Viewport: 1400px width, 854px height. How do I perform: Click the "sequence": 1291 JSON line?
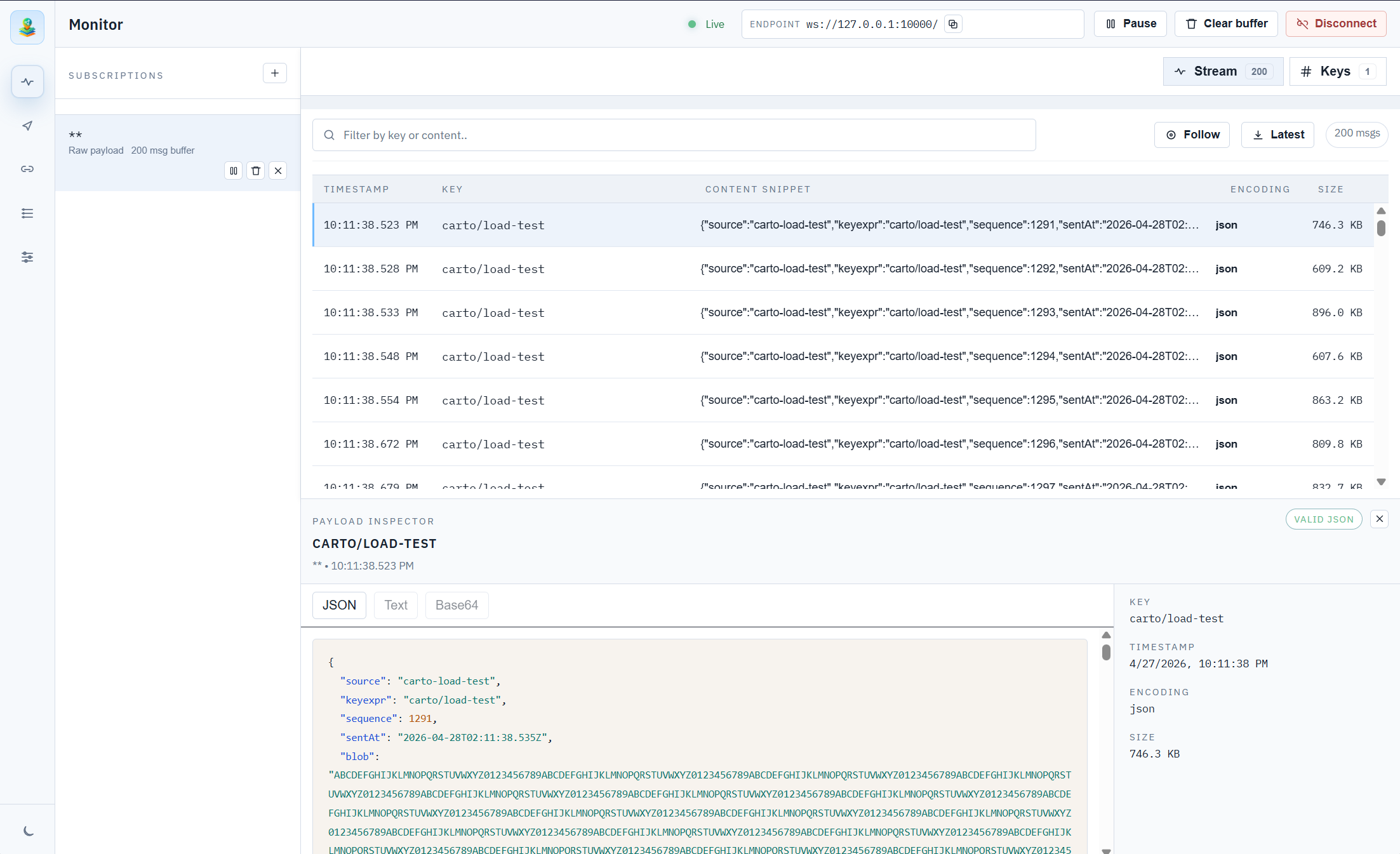coord(389,719)
